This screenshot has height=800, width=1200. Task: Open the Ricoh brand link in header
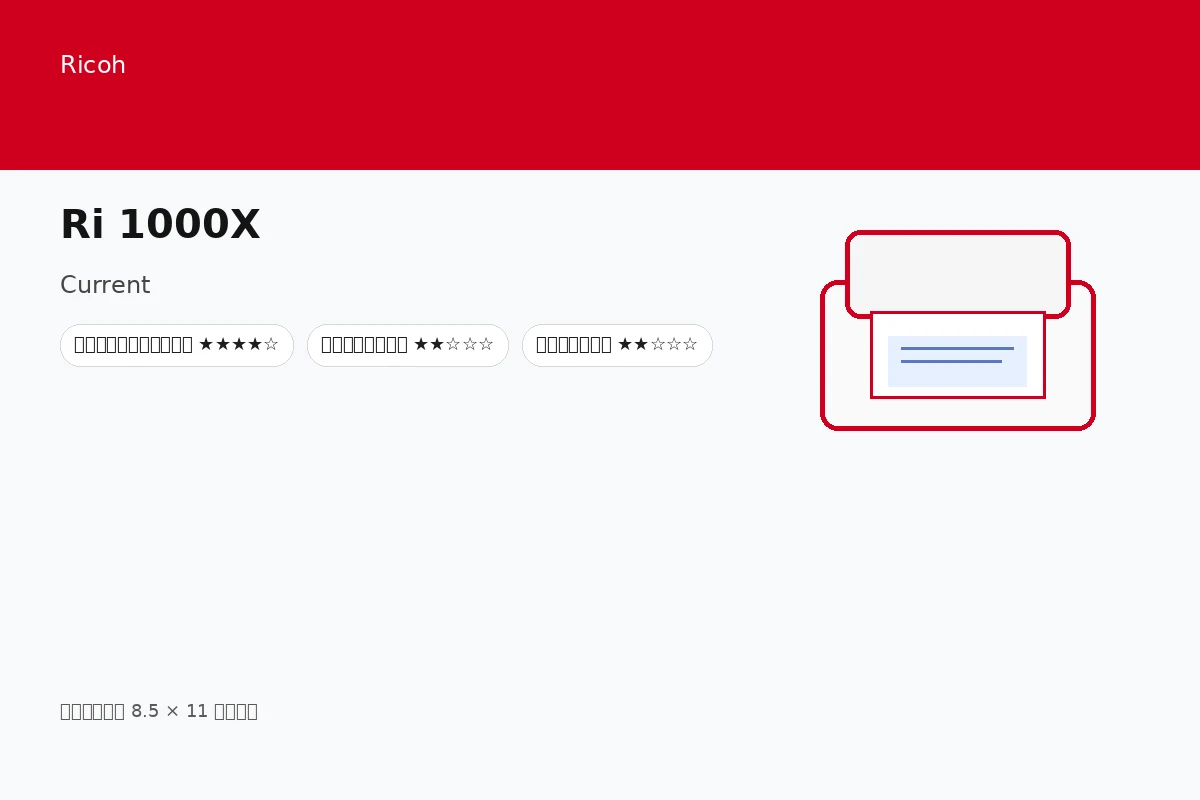coord(93,65)
